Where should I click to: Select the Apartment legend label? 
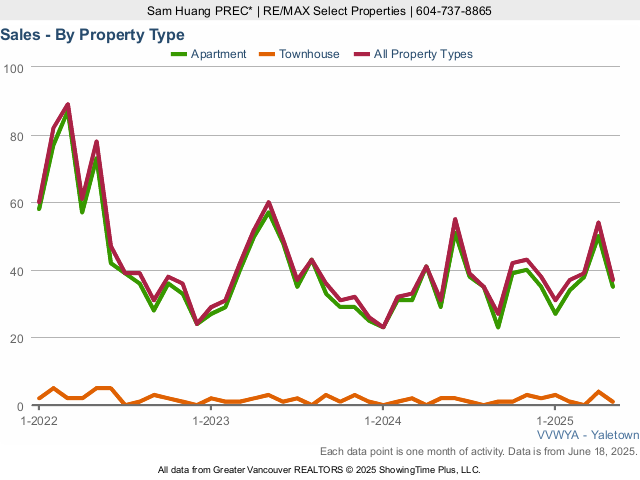point(218,54)
